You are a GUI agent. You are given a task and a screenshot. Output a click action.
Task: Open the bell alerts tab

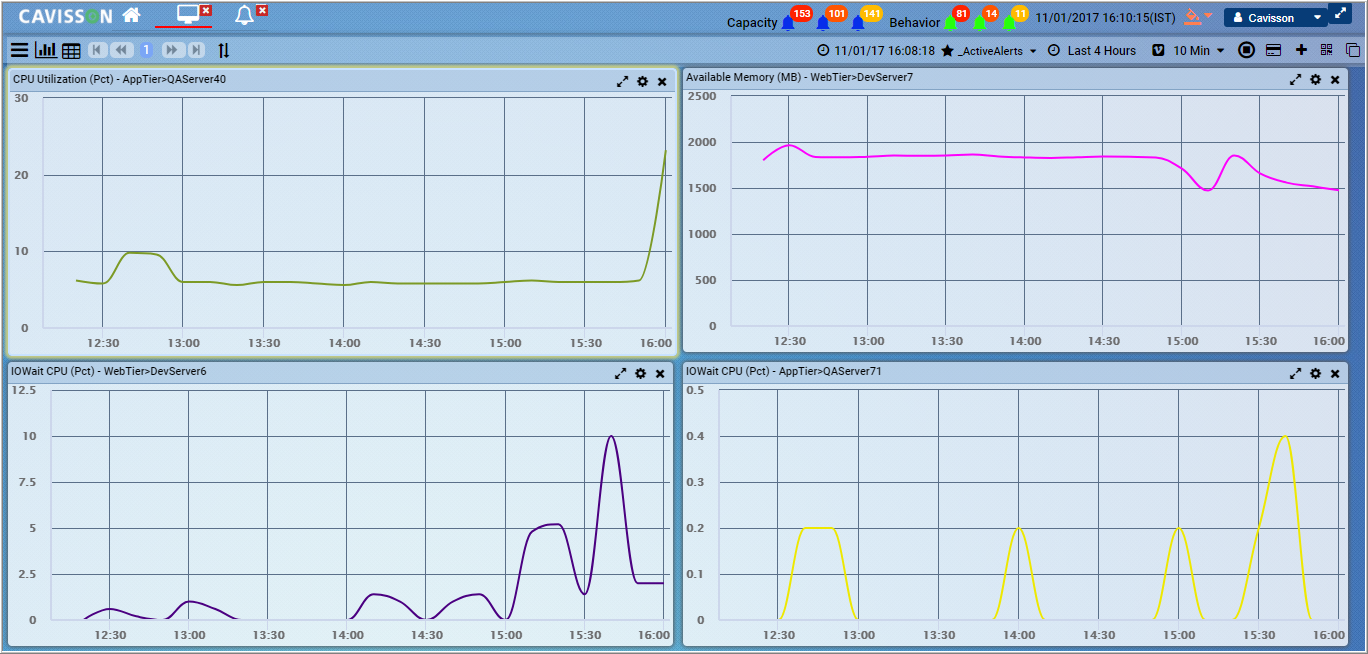[244, 15]
